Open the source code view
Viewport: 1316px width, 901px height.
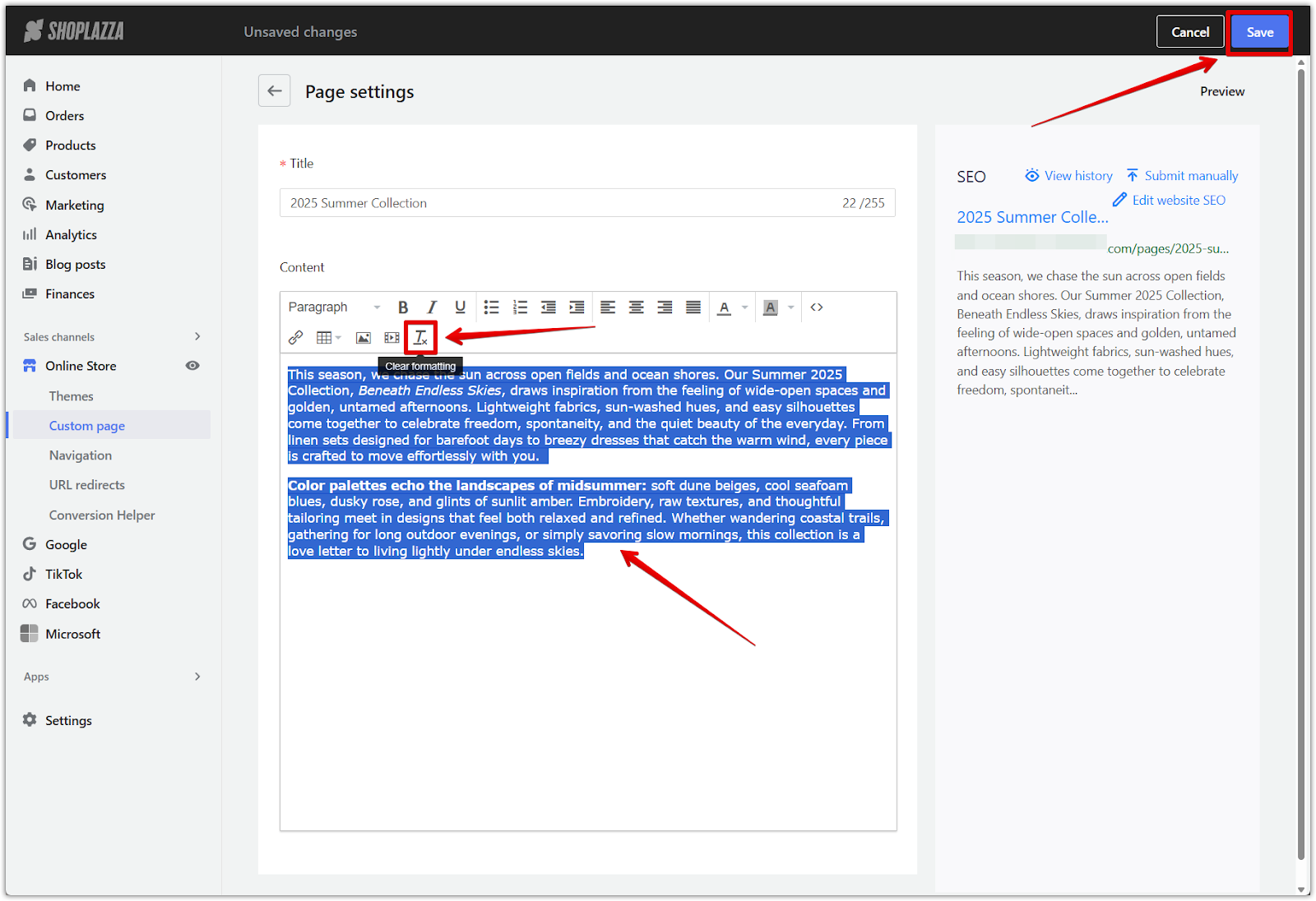pyautogui.click(x=817, y=307)
